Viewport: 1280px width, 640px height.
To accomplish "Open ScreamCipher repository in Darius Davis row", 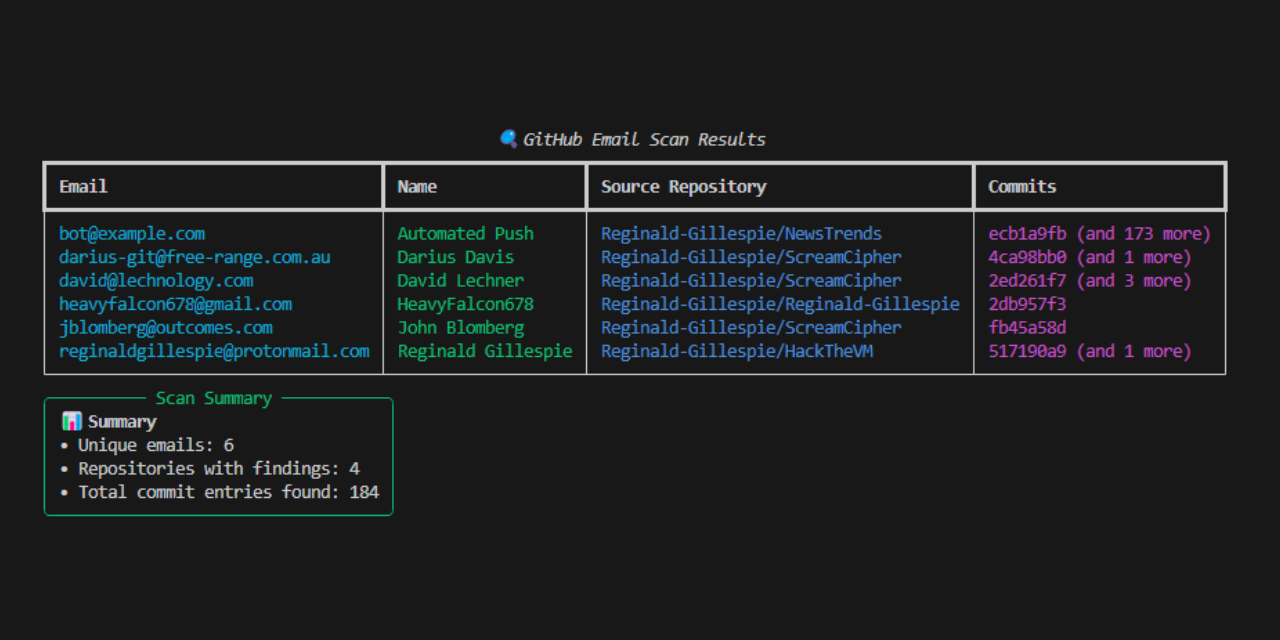I will click(751, 257).
